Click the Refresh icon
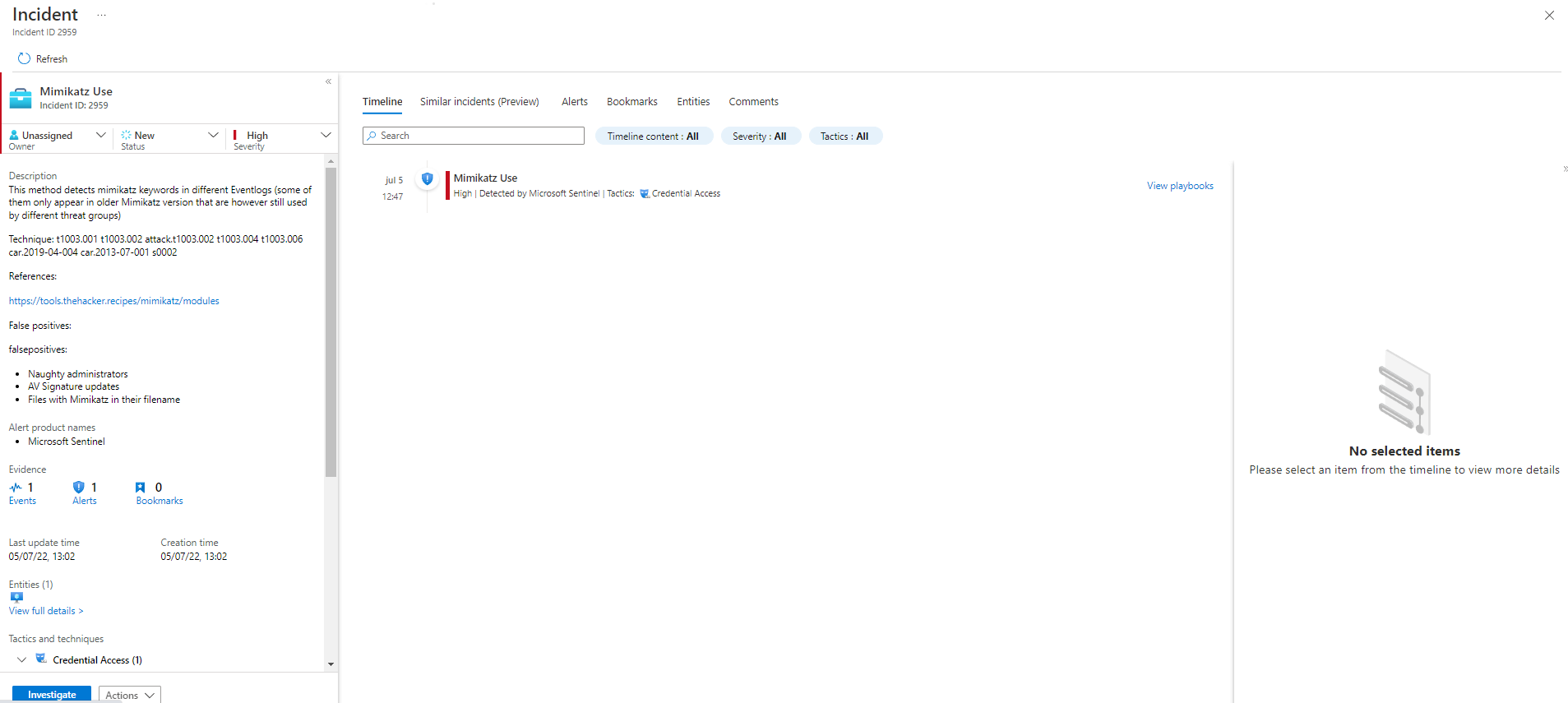This screenshot has height=703, width=1568. [24, 58]
